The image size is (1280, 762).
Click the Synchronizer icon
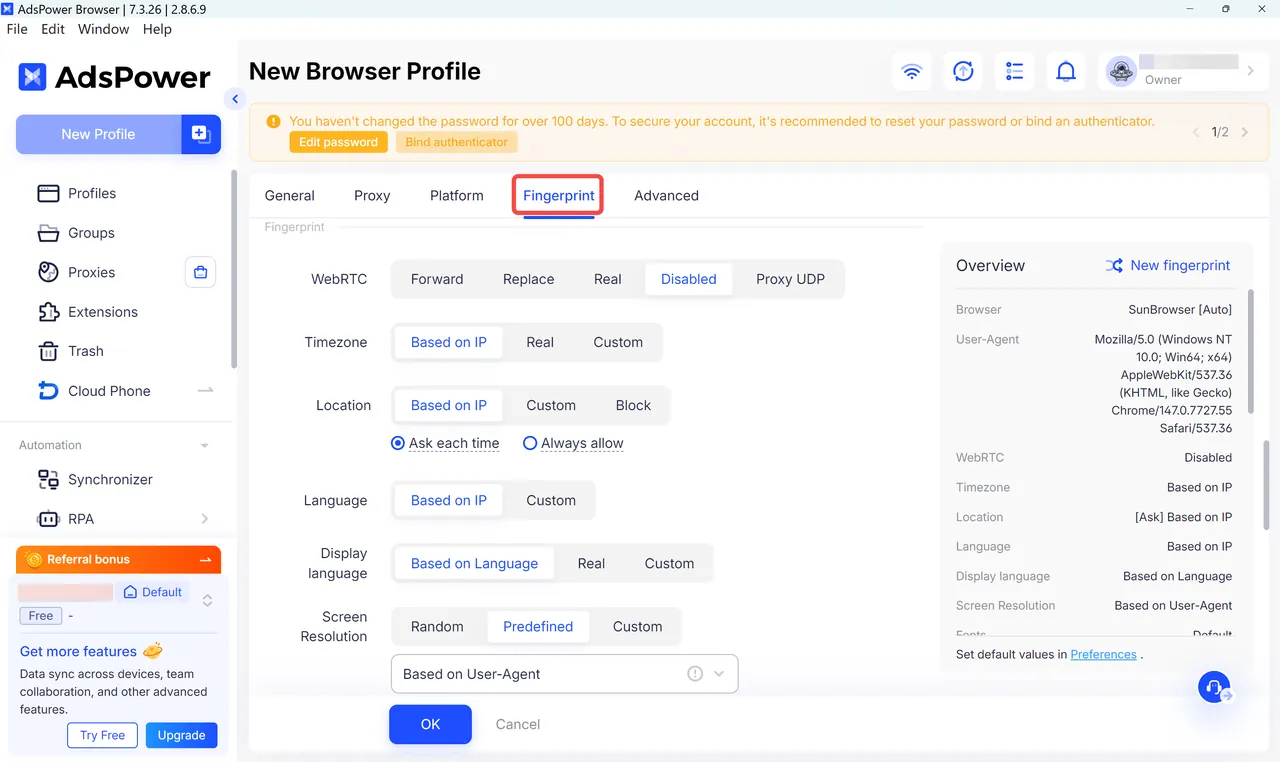[48, 480]
